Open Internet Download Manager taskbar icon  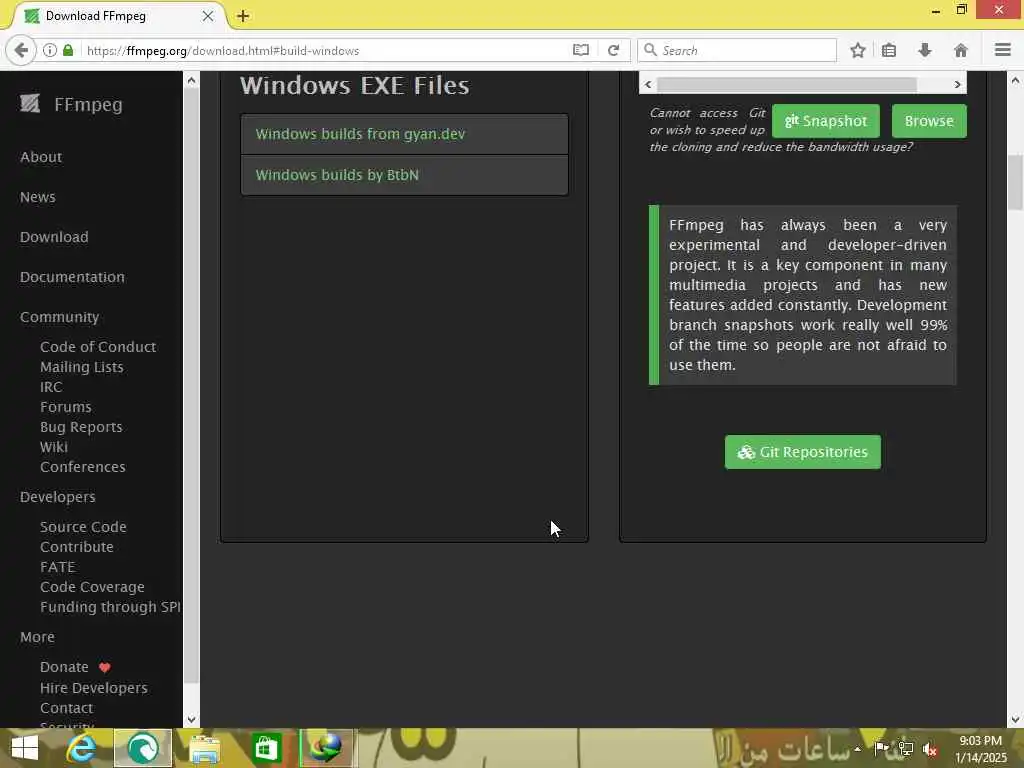(x=327, y=748)
